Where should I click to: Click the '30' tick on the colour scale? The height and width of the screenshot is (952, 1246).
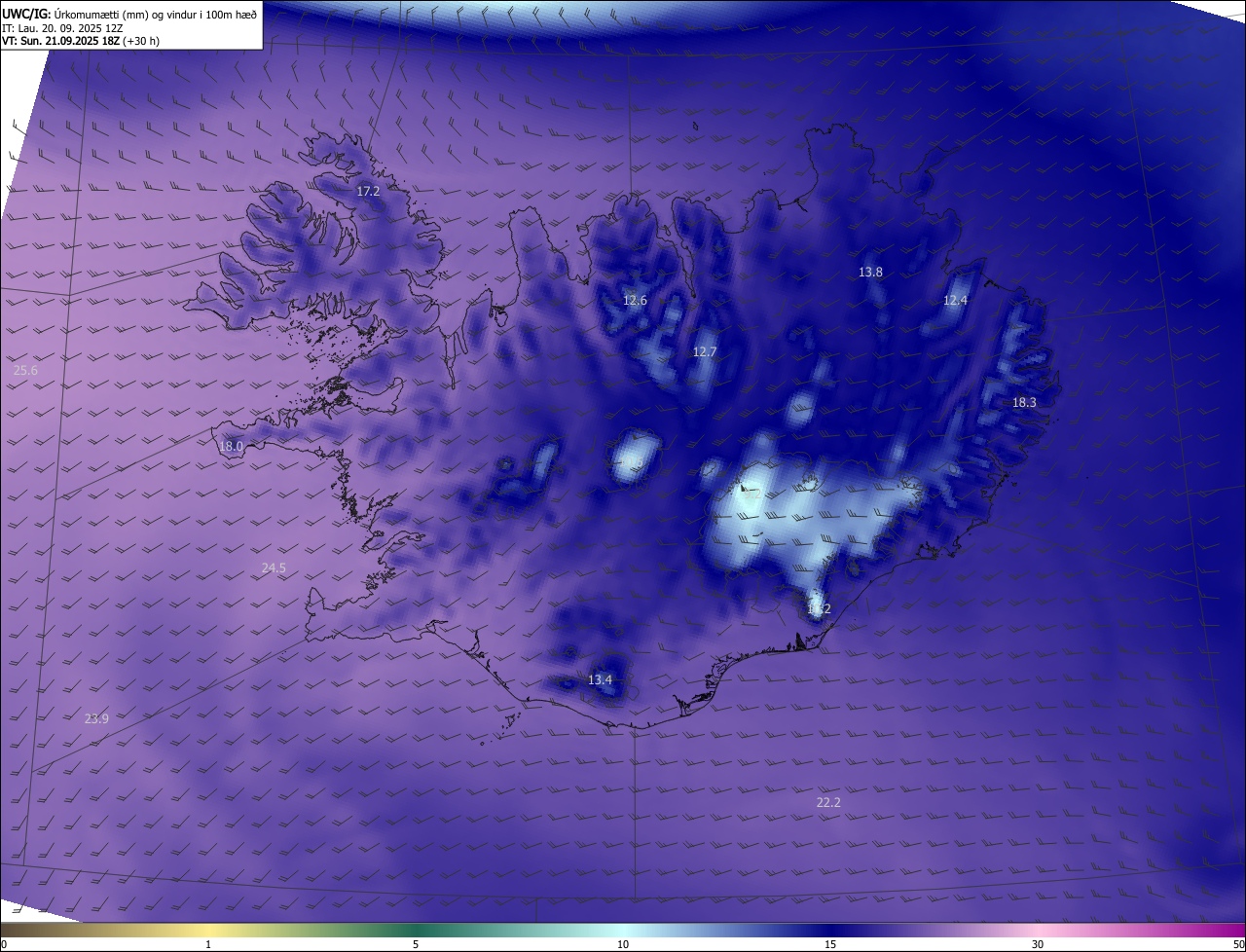(1038, 944)
